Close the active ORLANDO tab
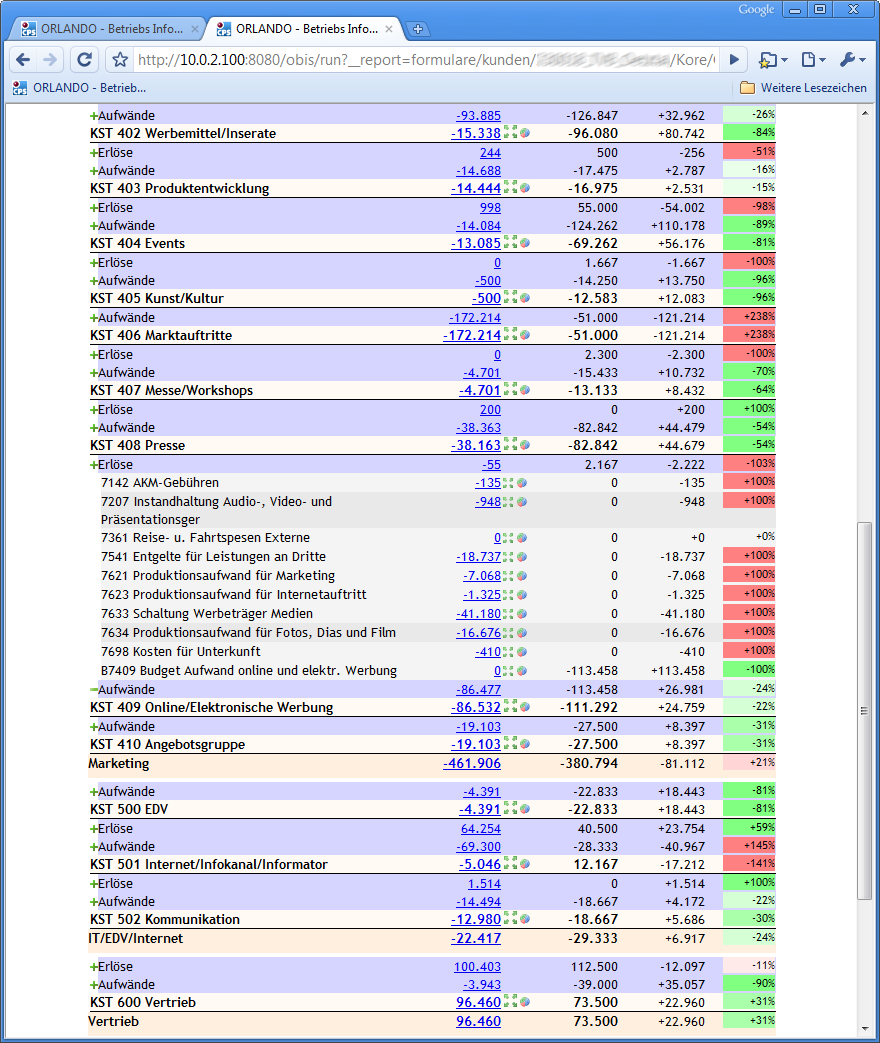 point(389,29)
